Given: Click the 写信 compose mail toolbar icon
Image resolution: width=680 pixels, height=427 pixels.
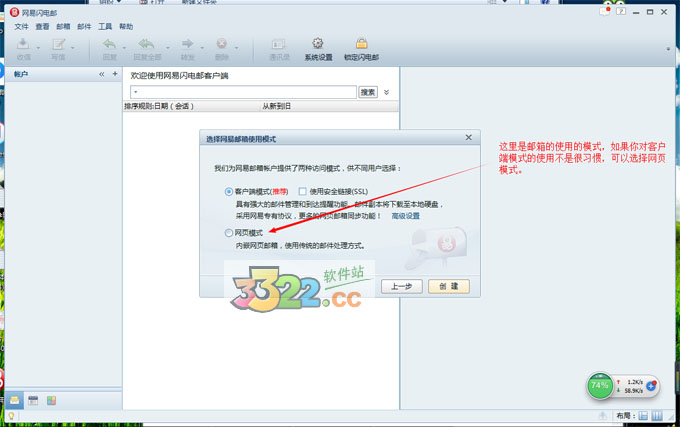Looking at the screenshot, I should pyautogui.click(x=59, y=44).
